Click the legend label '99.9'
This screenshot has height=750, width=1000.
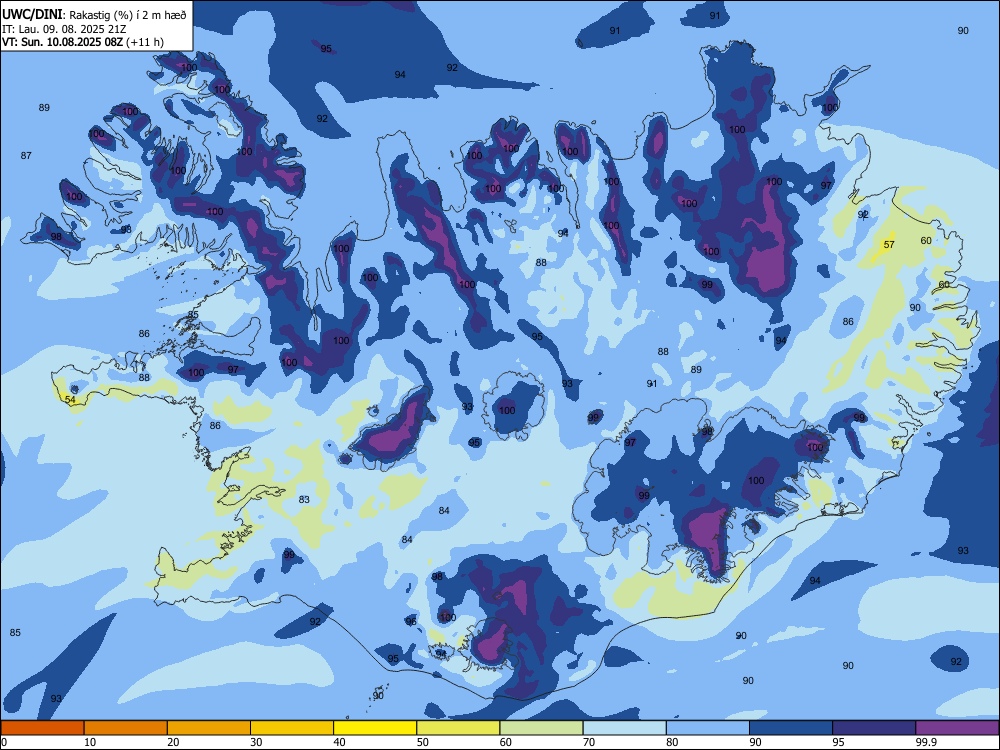tap(926, 742)
